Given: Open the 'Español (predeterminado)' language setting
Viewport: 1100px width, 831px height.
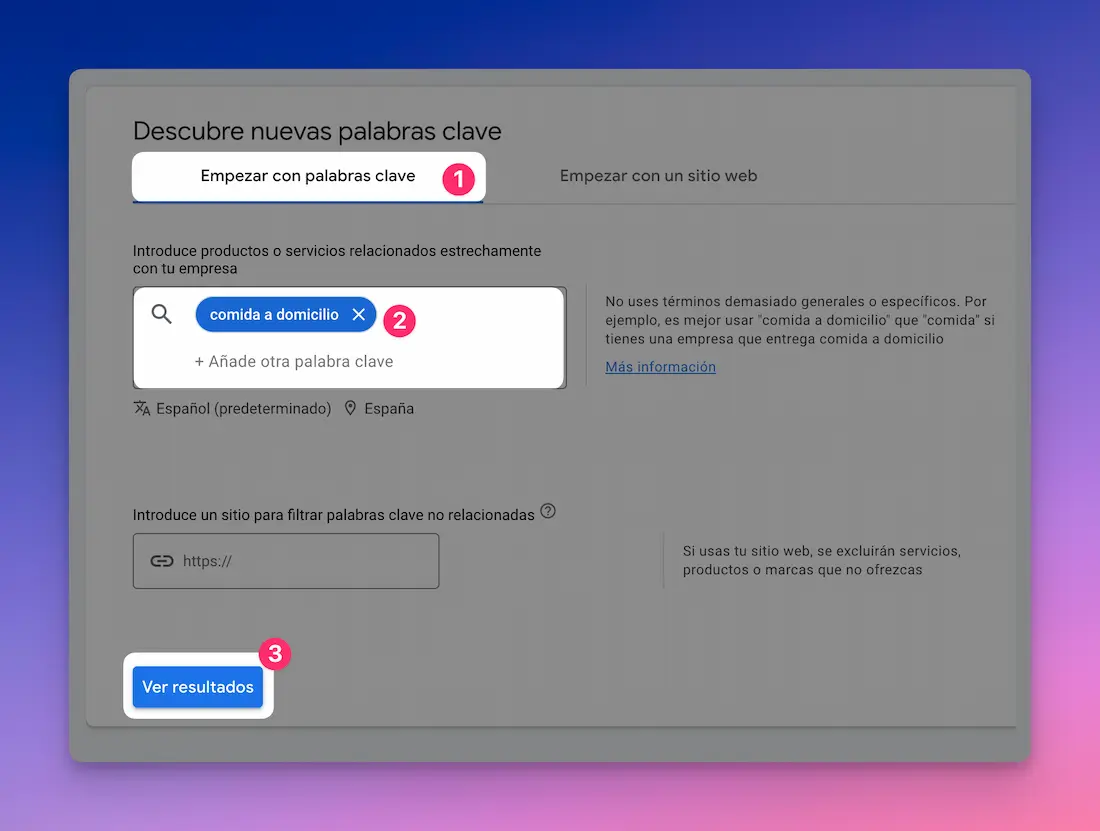Looking at the screenshot, I should coord(243,408).
